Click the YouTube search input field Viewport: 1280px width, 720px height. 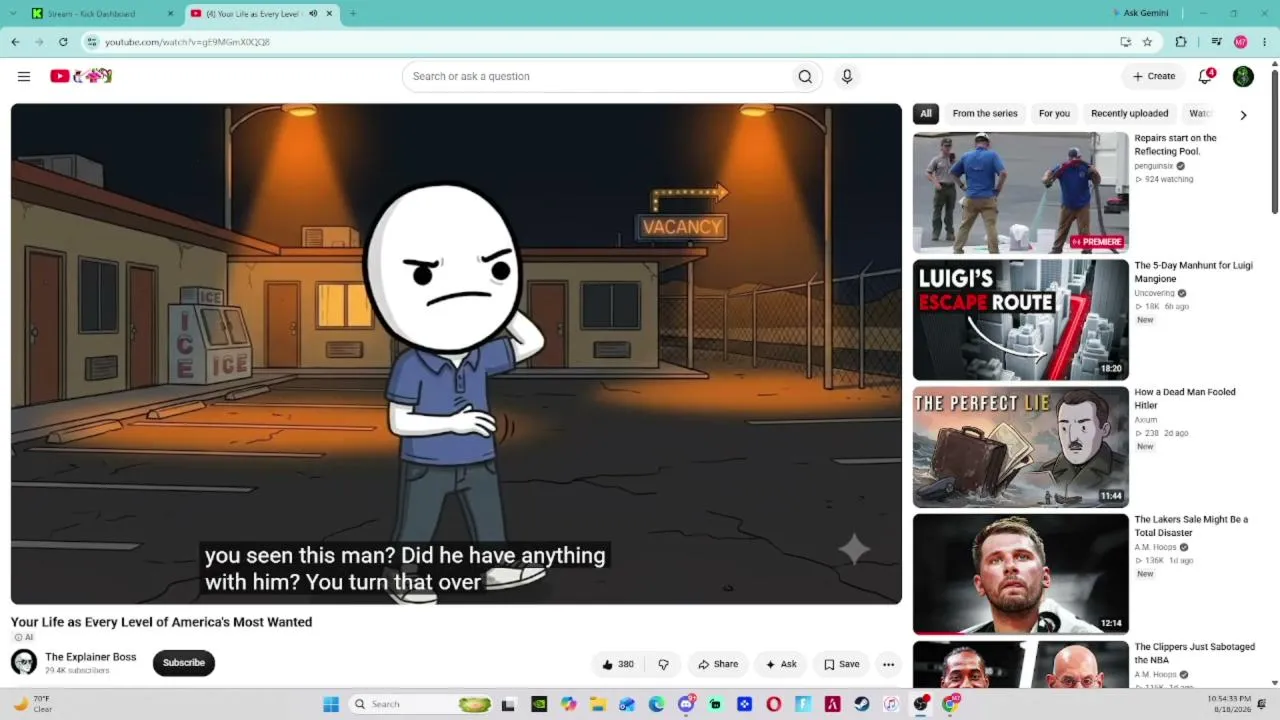click(596, 76)
